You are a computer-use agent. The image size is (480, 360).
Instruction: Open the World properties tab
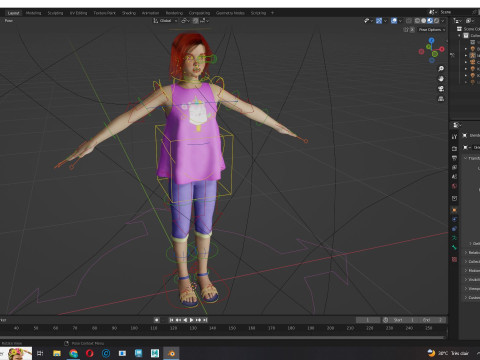click(x=454, y=186)
